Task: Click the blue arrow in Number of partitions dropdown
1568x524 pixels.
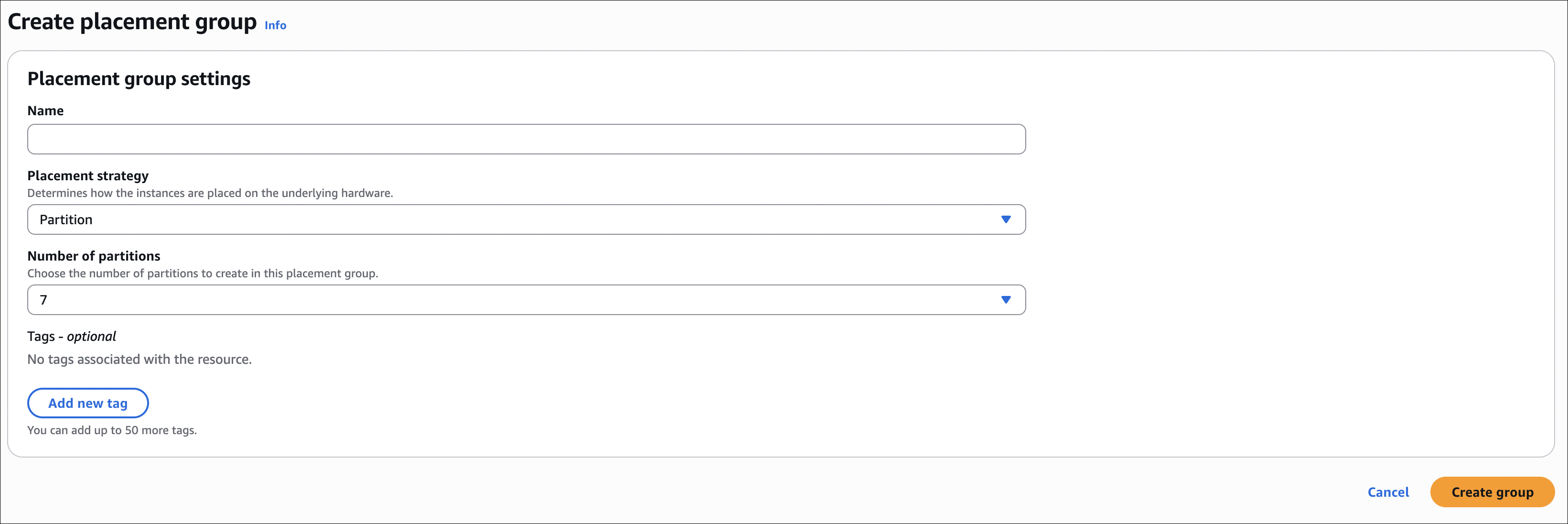Action: [1006, 300]
